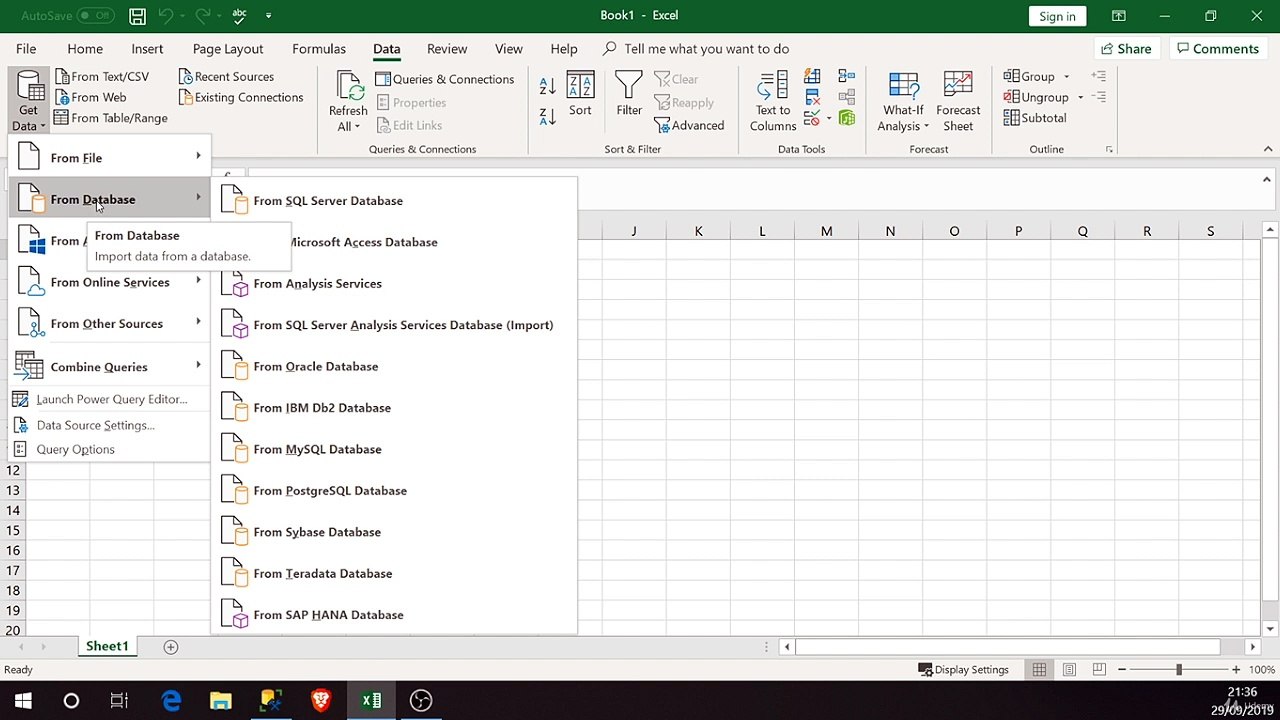Pick From Oracle Database
This screenshot has width=1280, height=720.
tap(394, 367)
